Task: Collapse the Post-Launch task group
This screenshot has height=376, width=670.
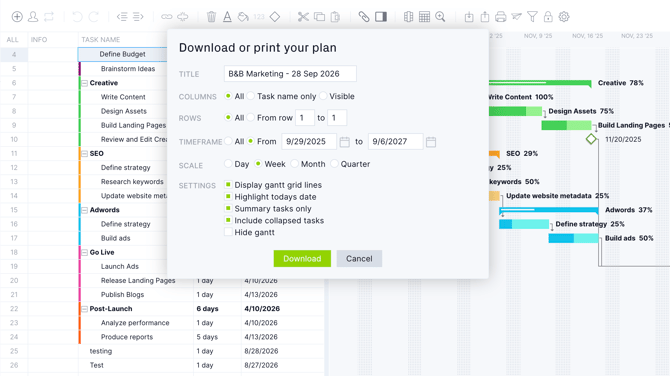Action: [x=85, y=308]
